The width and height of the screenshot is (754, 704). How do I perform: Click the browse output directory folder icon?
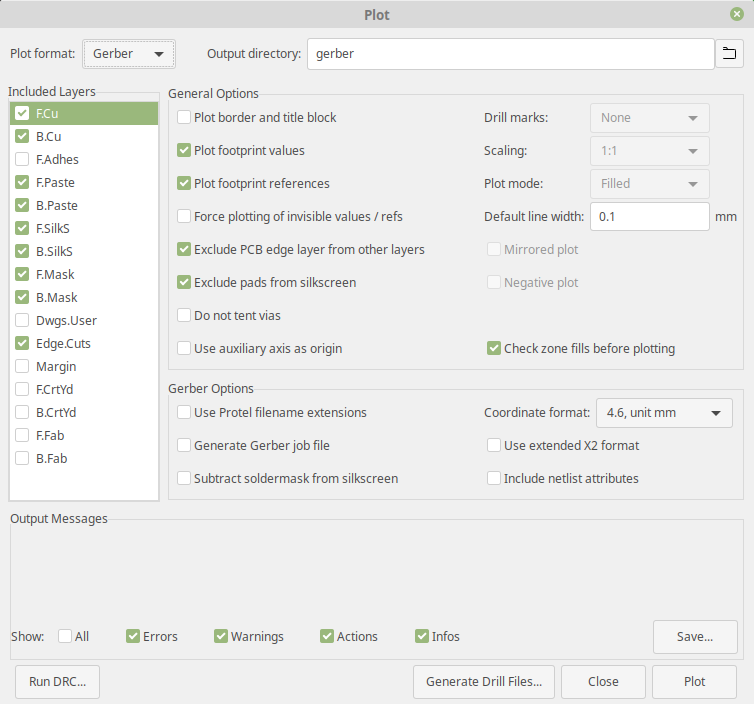pos(729,54)
